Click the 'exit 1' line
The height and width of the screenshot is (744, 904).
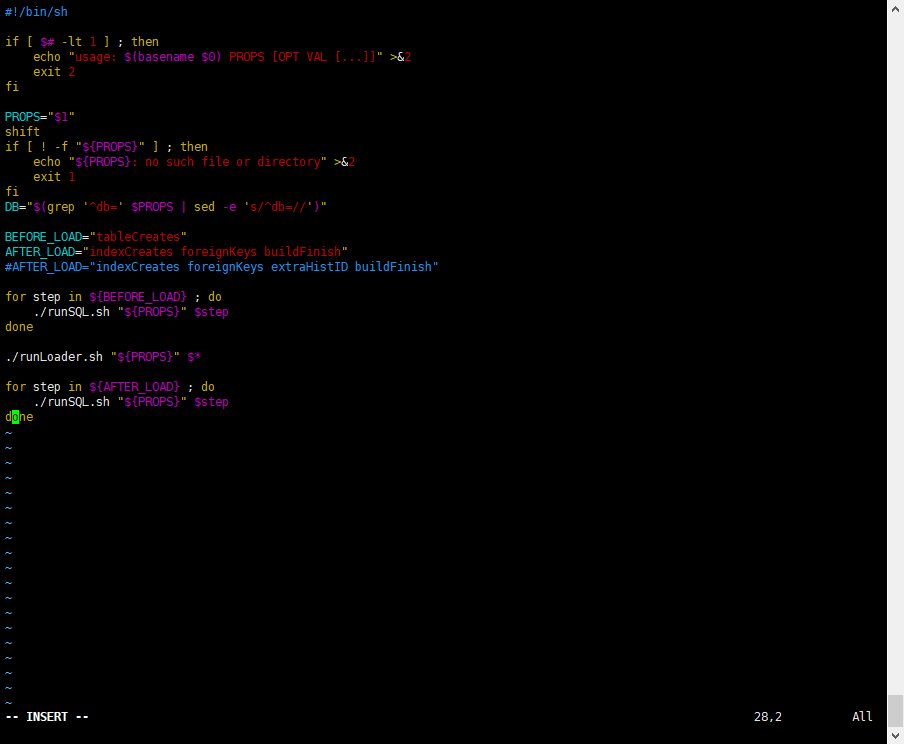point(54,176)
